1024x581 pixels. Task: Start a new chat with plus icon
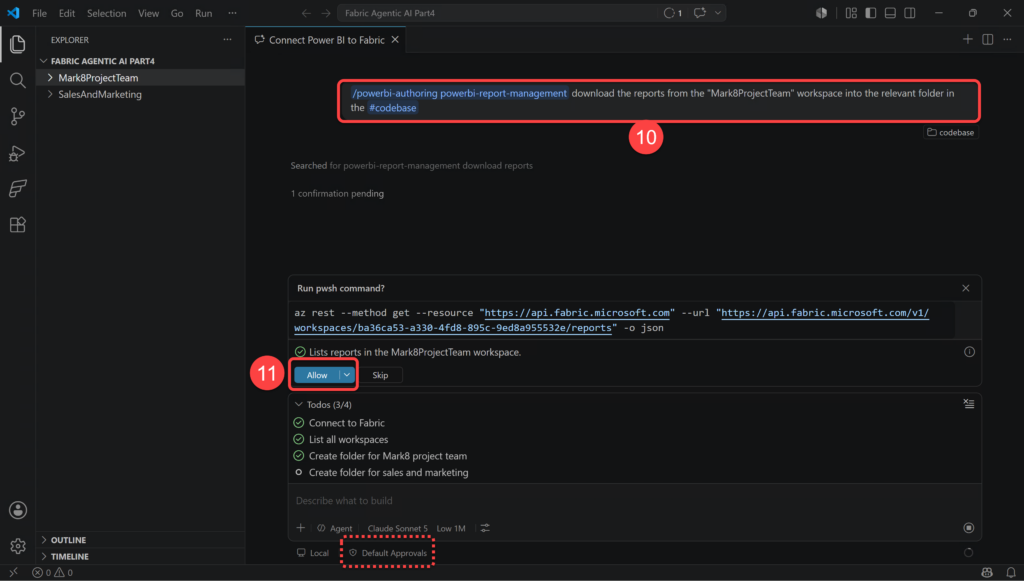pos(967,40)
